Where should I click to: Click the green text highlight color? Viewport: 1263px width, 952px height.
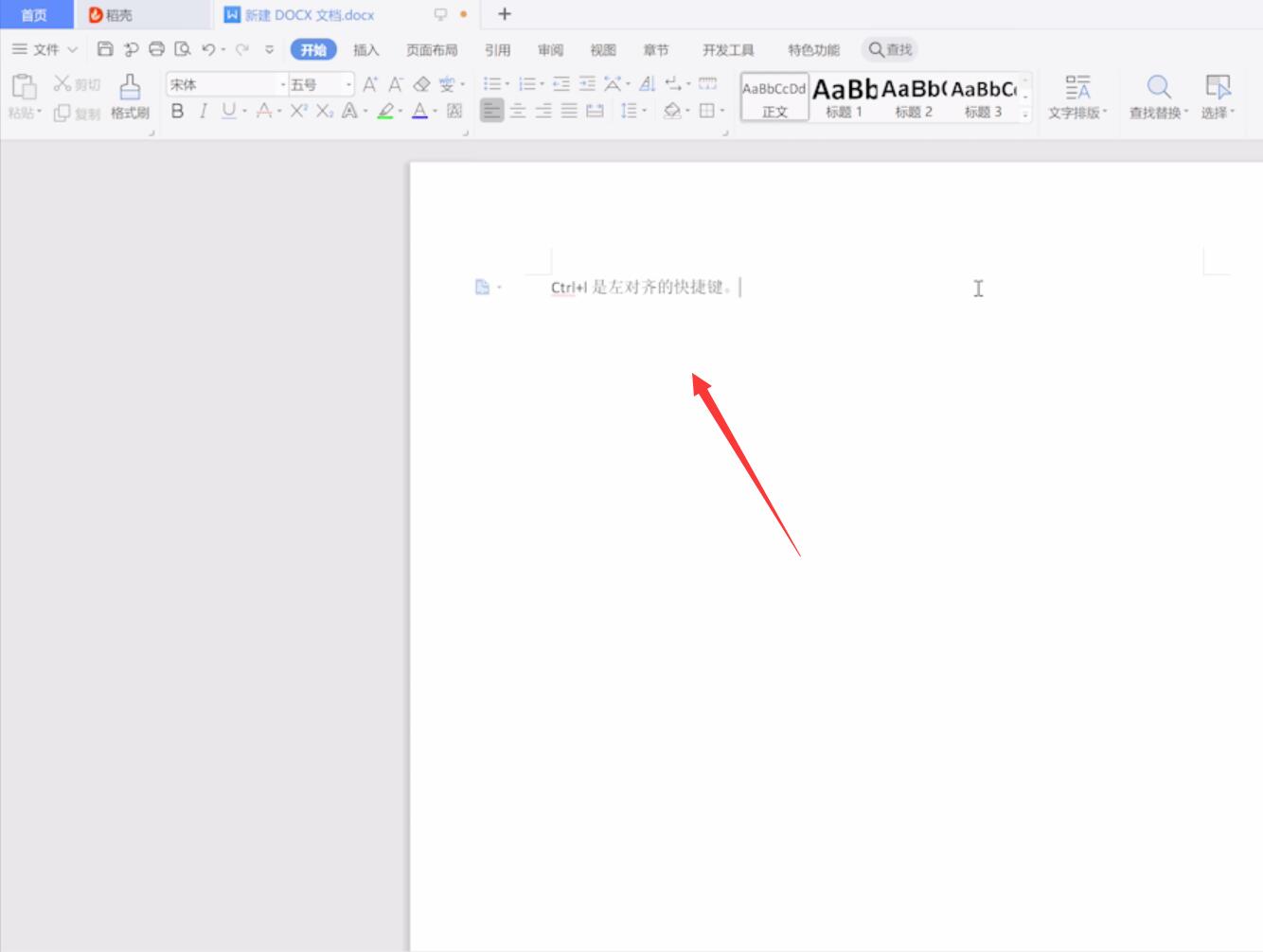384,111
